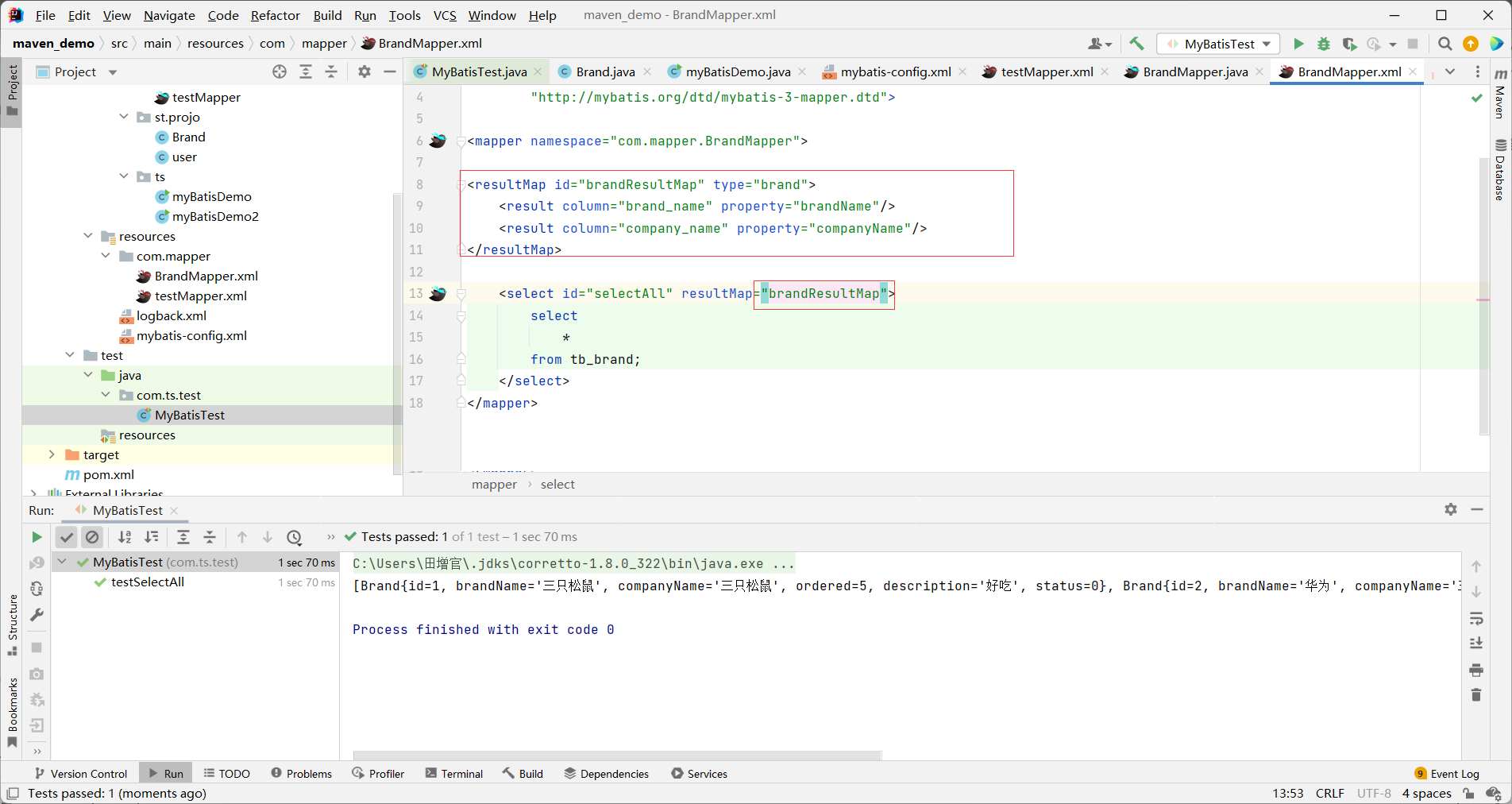Select opened file locate target icon in Project panel
This screenshot has height=804, width=1512.
point(280,72)
